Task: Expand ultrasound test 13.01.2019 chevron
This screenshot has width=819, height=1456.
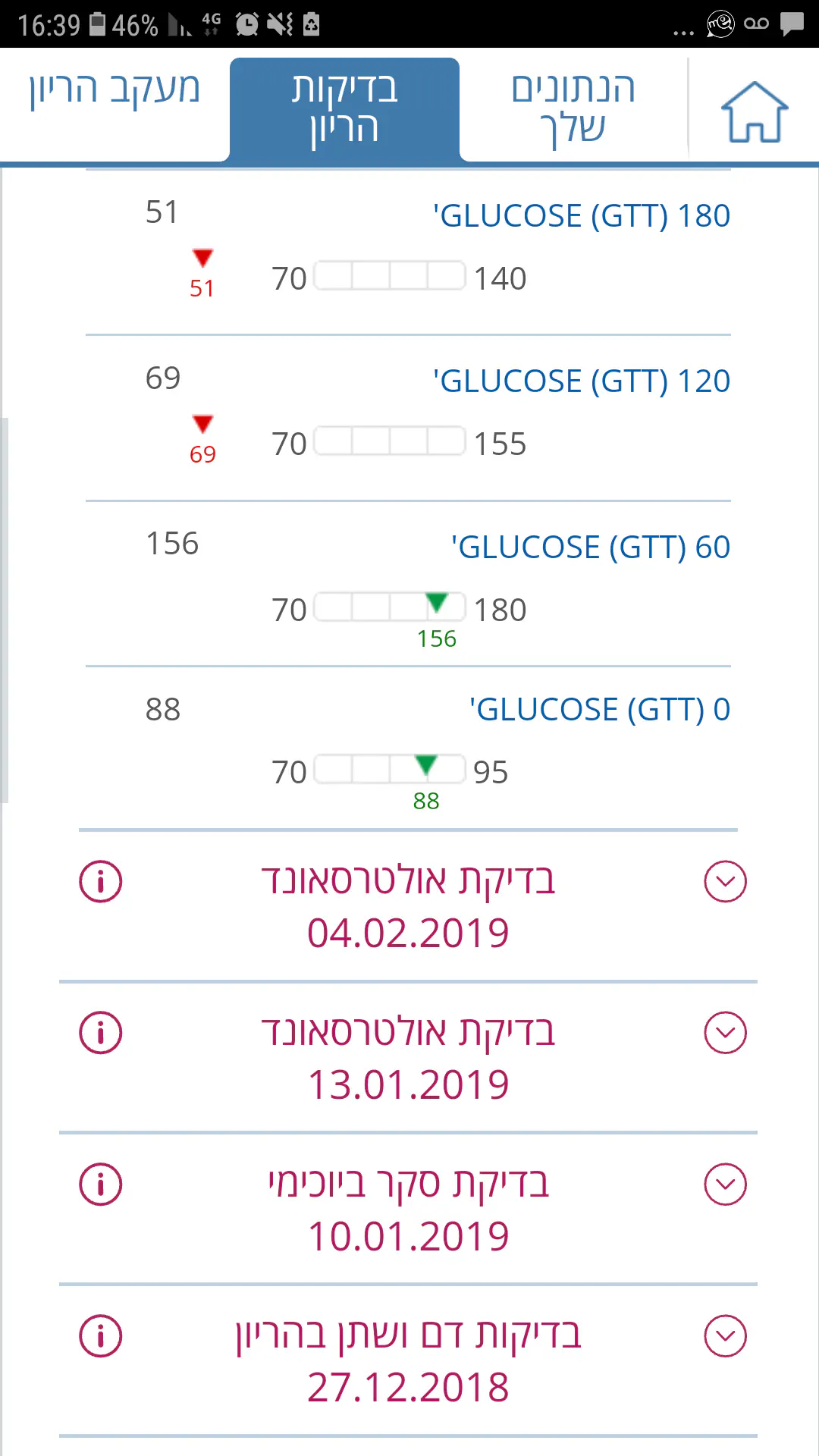Action: [725, 1033]
